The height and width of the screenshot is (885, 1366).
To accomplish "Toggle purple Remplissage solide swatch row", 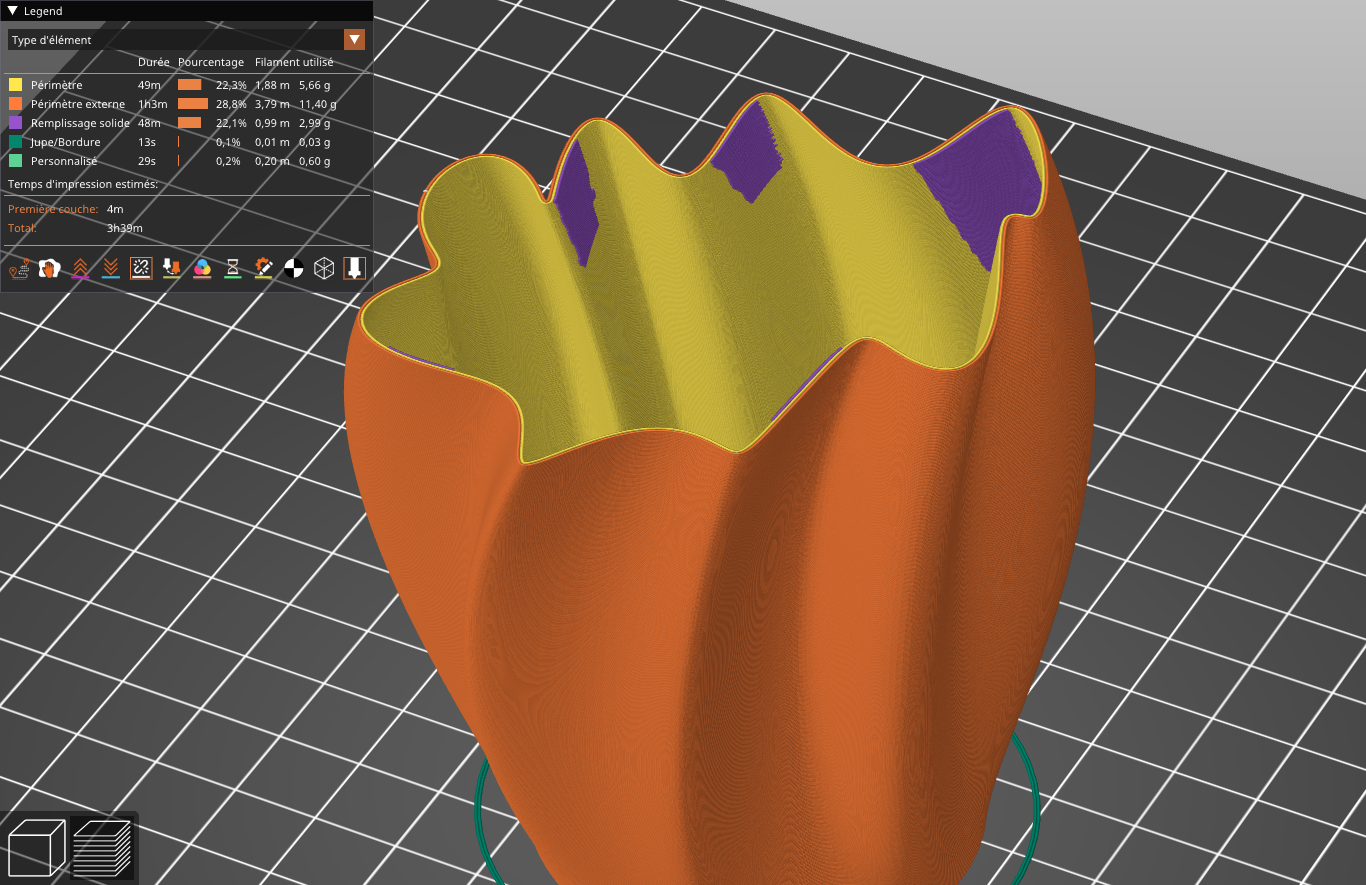I will tap(186, 123).
